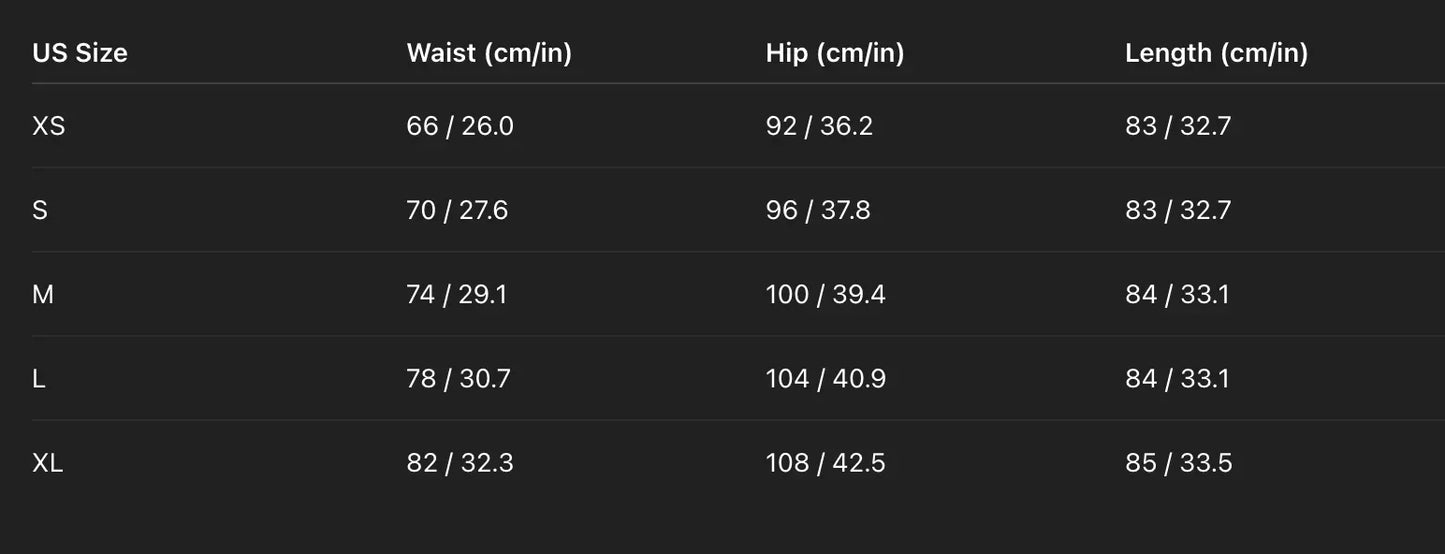This screenshot has width=1445, height=554.
Task: Click the Waist (cm/in) column header
Action: (x=489, y=53)
